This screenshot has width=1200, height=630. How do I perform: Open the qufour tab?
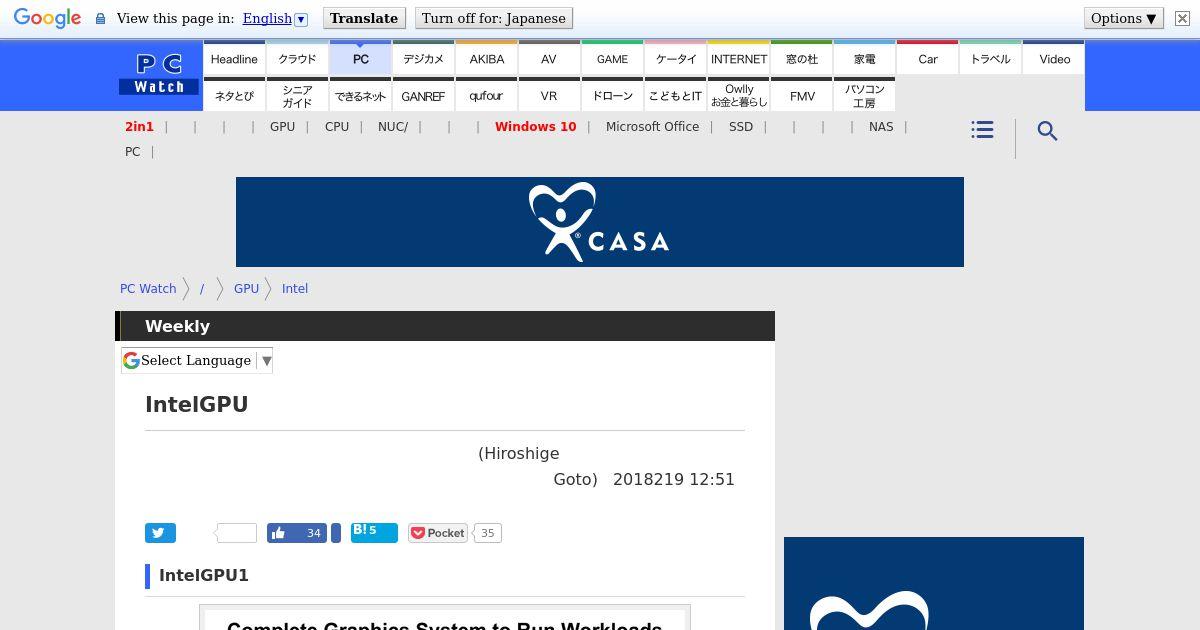pos(487,95)
